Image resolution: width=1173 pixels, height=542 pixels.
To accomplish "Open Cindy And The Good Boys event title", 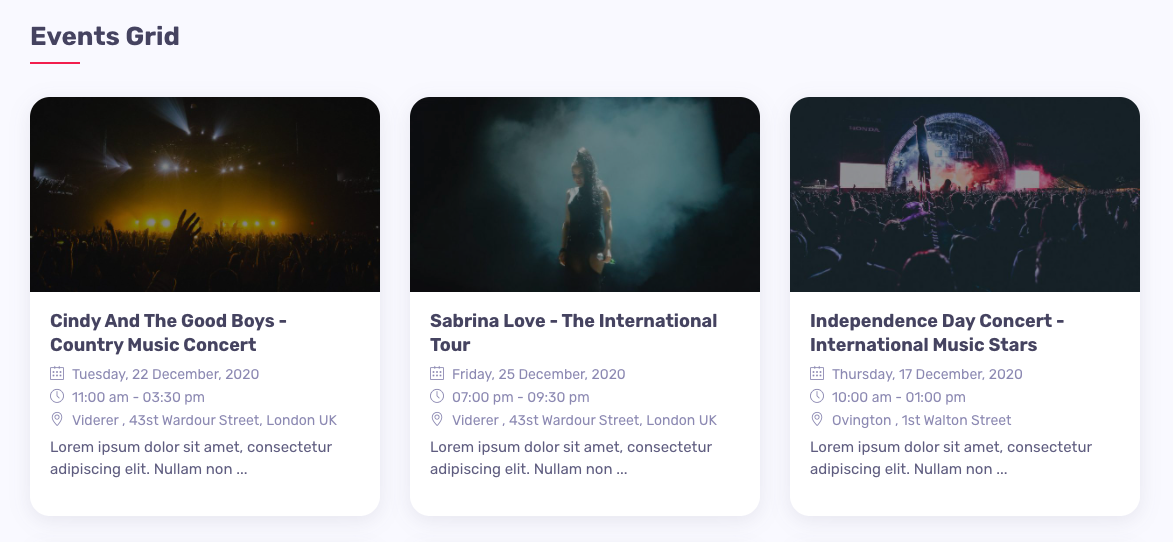I will click(x=168, y=333).
